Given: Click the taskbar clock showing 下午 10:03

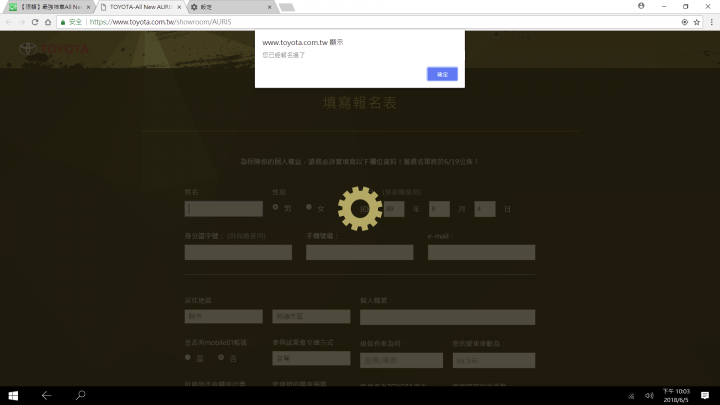Looking at the screenshot, I should [676, 395].
